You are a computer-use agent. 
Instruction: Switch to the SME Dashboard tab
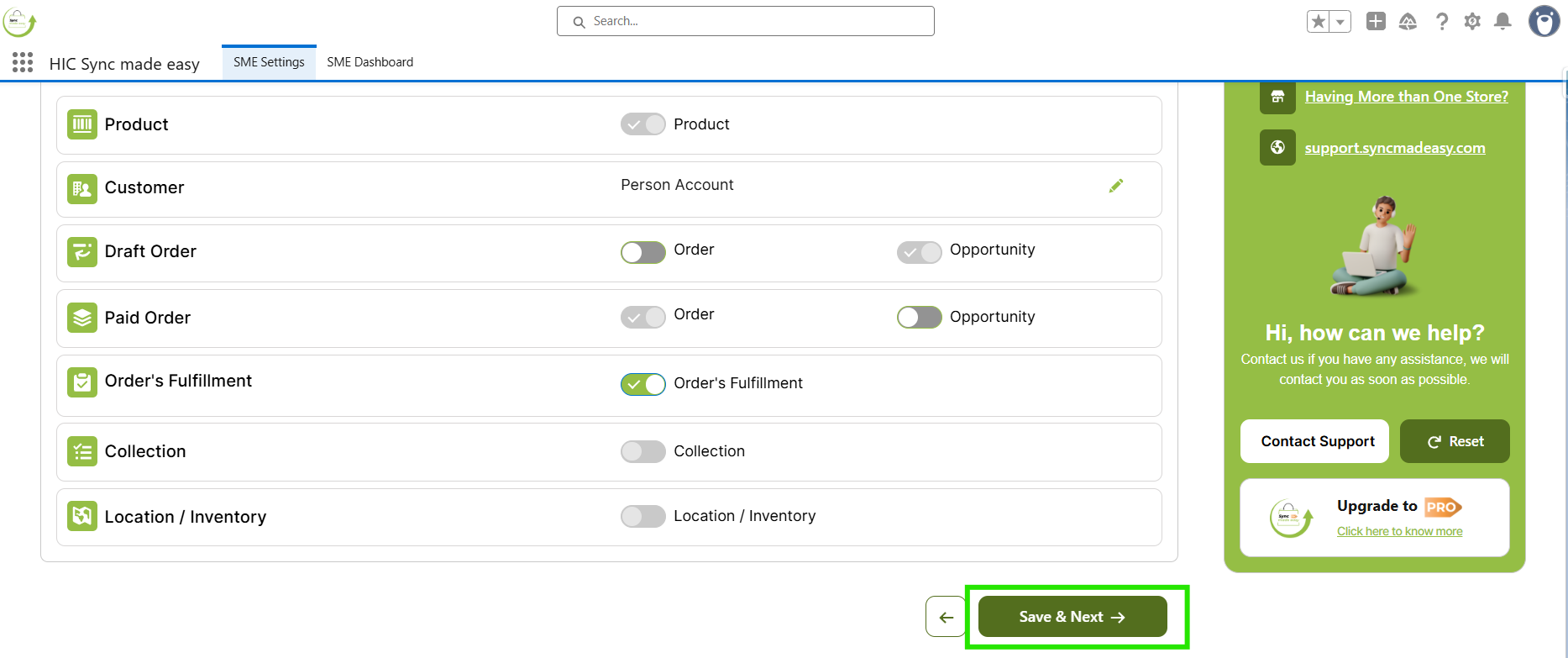point(370,62)
